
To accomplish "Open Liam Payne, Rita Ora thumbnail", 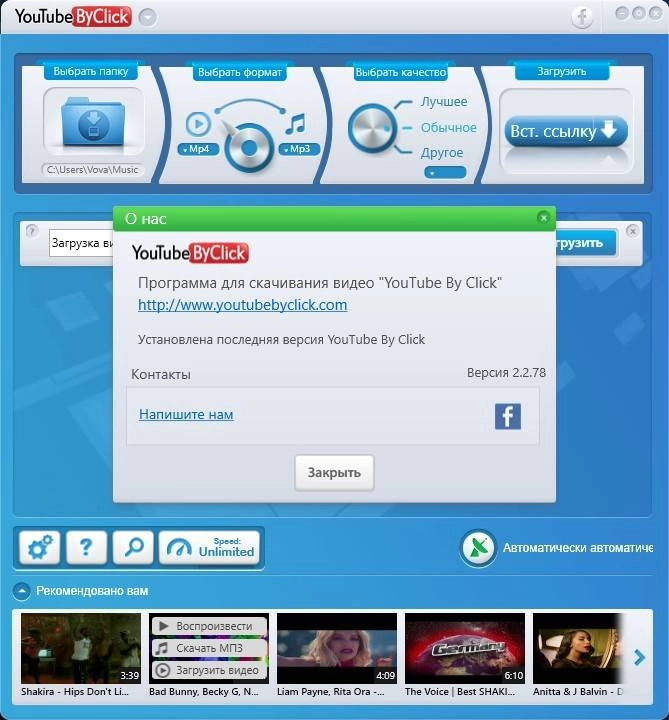I will 337,648.
